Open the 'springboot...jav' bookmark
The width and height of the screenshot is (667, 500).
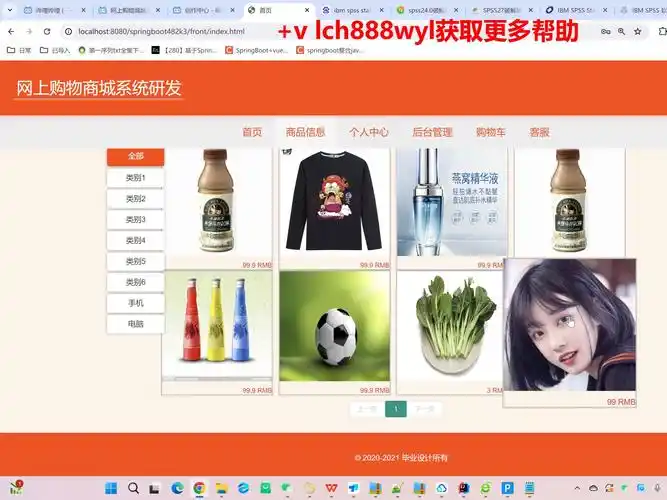[x=330, y=50]
